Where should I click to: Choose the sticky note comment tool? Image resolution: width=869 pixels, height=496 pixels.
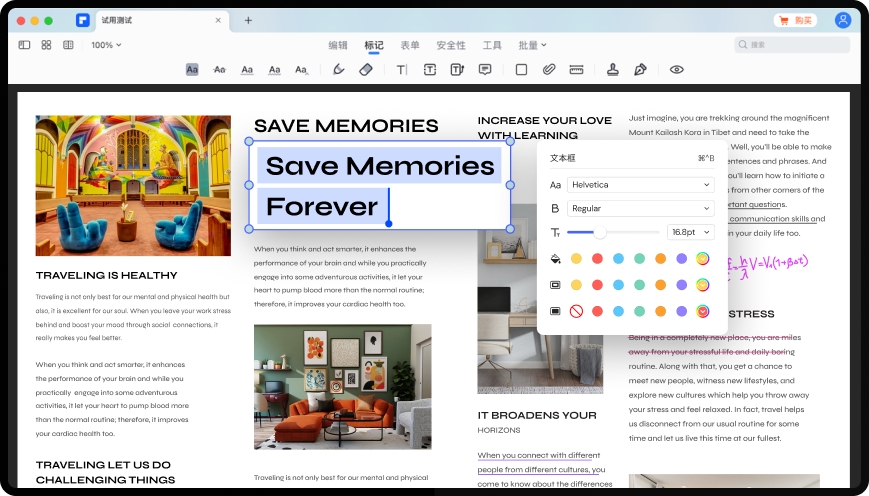485,70
